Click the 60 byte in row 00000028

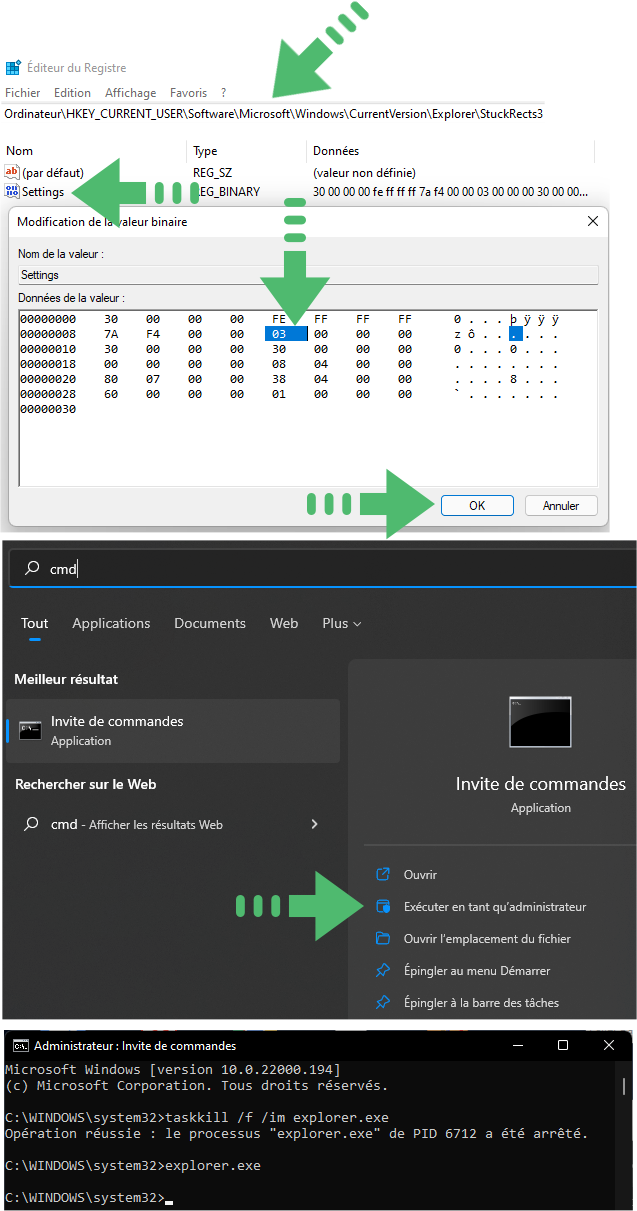pyautogui.click(x=111, y=394)
